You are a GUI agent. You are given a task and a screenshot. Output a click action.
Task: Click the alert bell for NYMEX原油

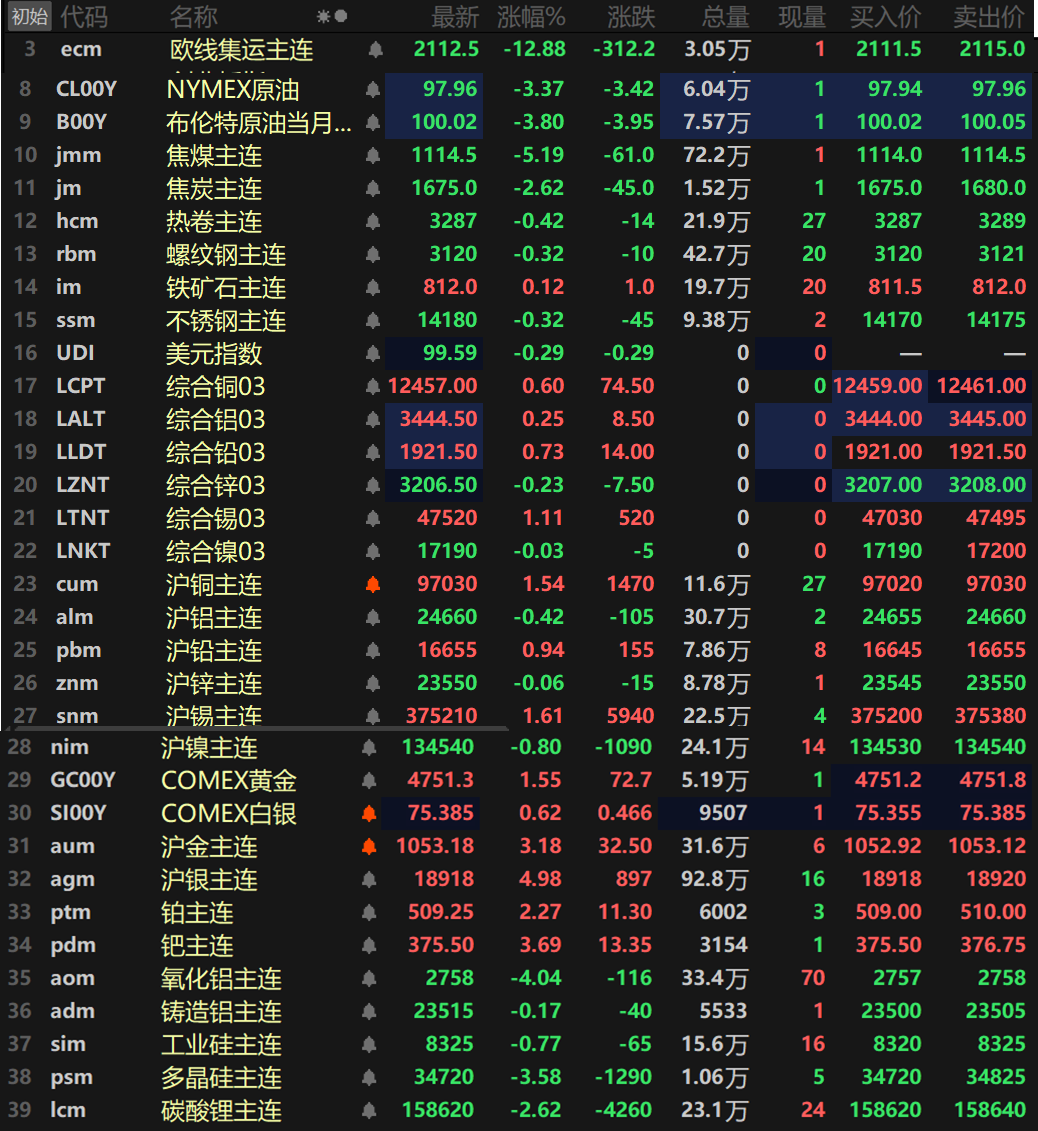tap(373, 90)
